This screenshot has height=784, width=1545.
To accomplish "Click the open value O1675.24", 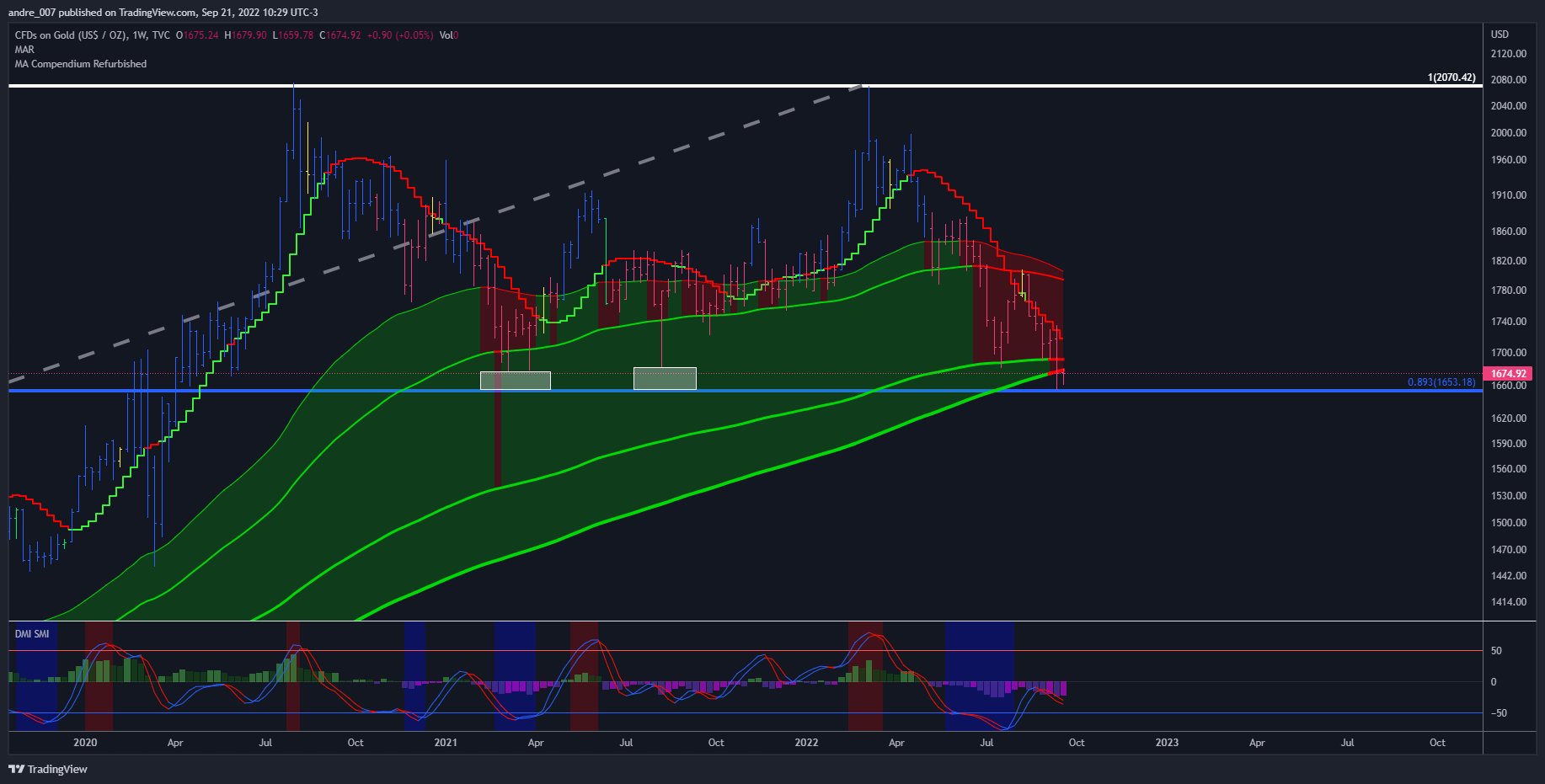I will click(x=197, y=35).
